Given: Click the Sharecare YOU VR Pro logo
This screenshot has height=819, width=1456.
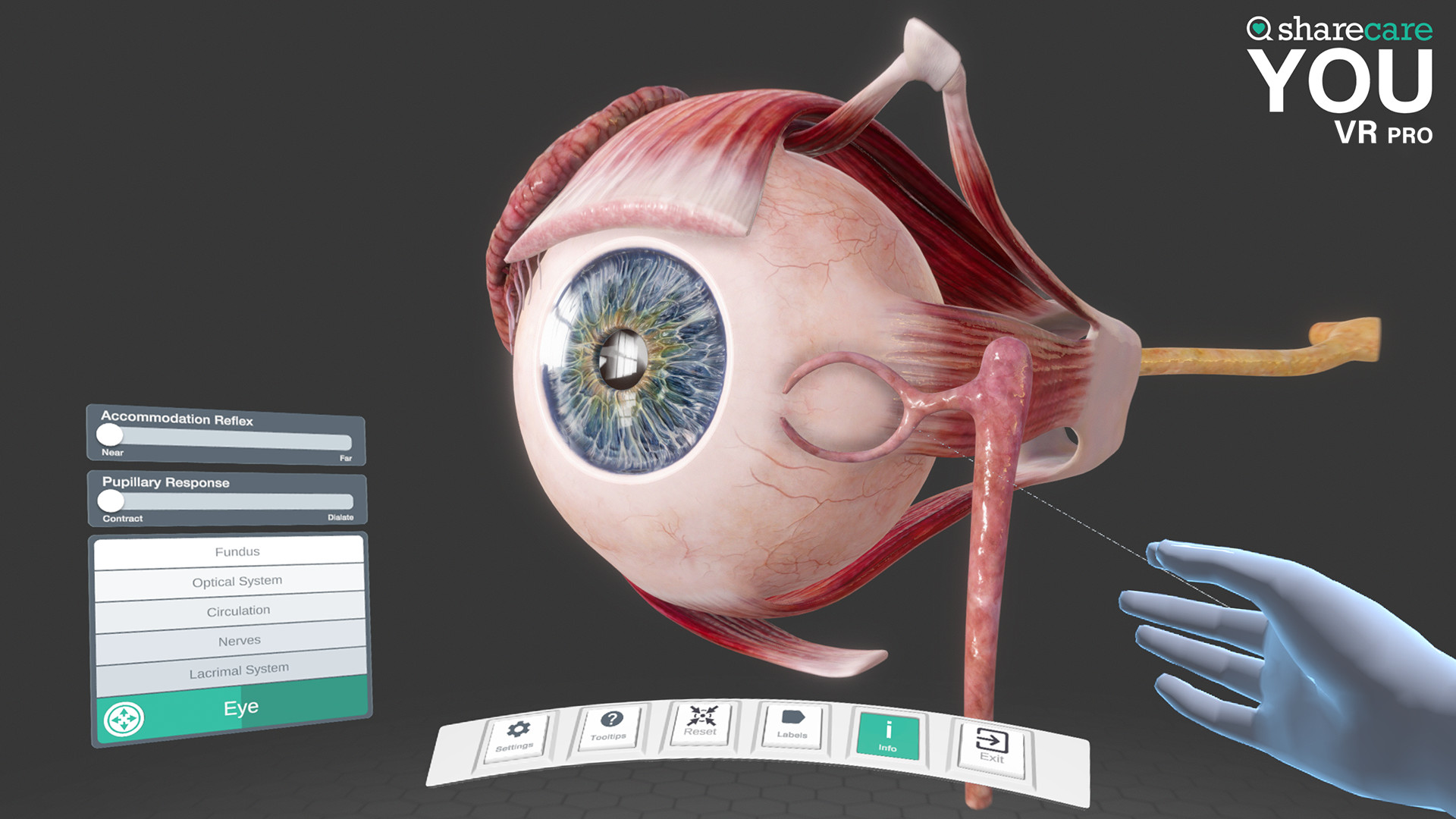Looking at the screenshot, I should 1340,80.
